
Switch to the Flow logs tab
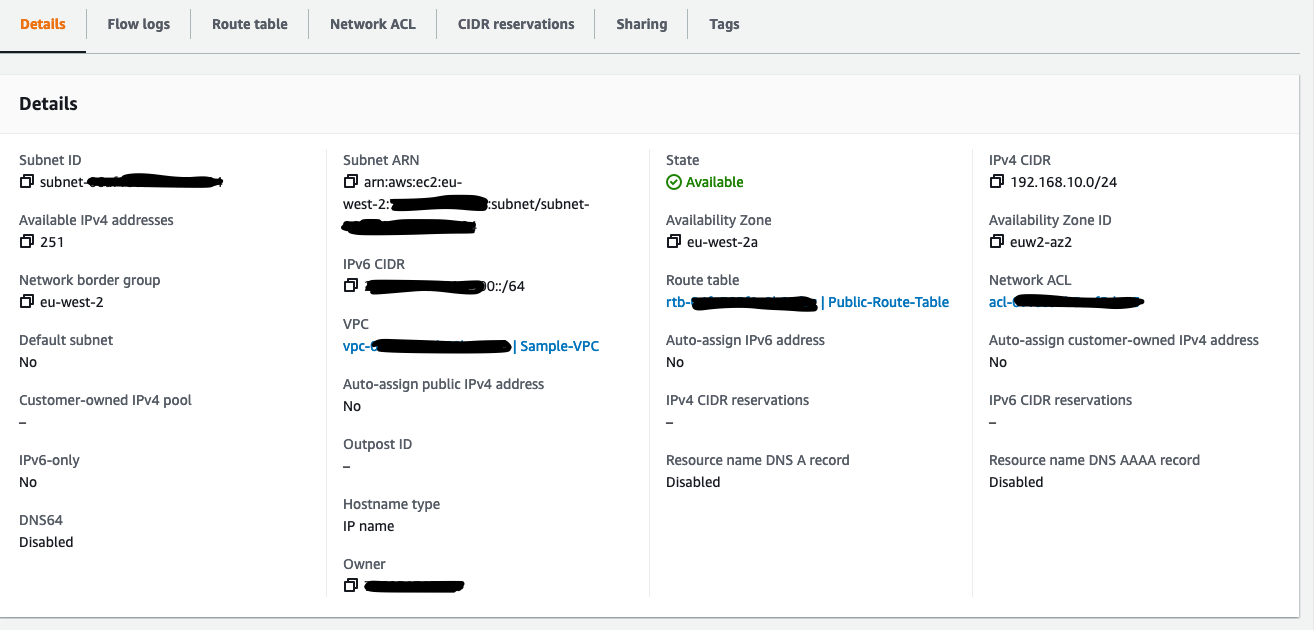pyautogui.click(x=138, y=24)
